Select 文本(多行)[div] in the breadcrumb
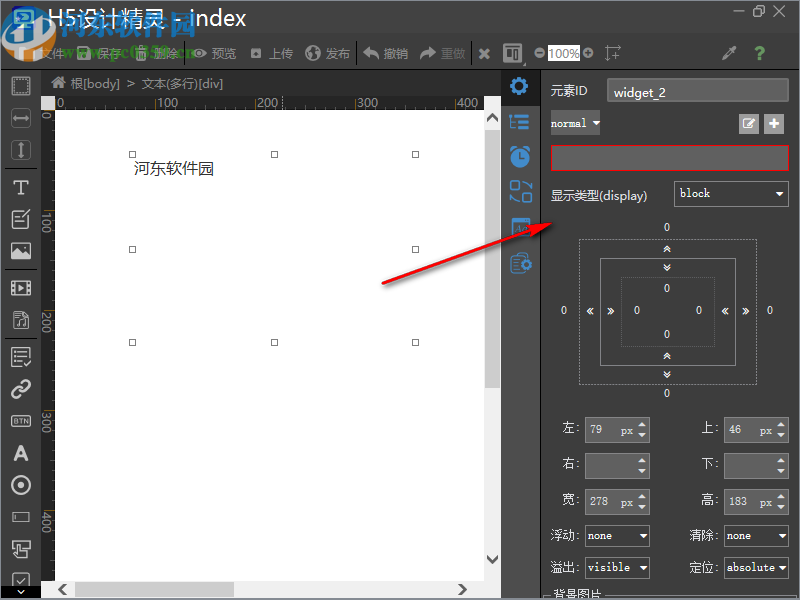 182,84
